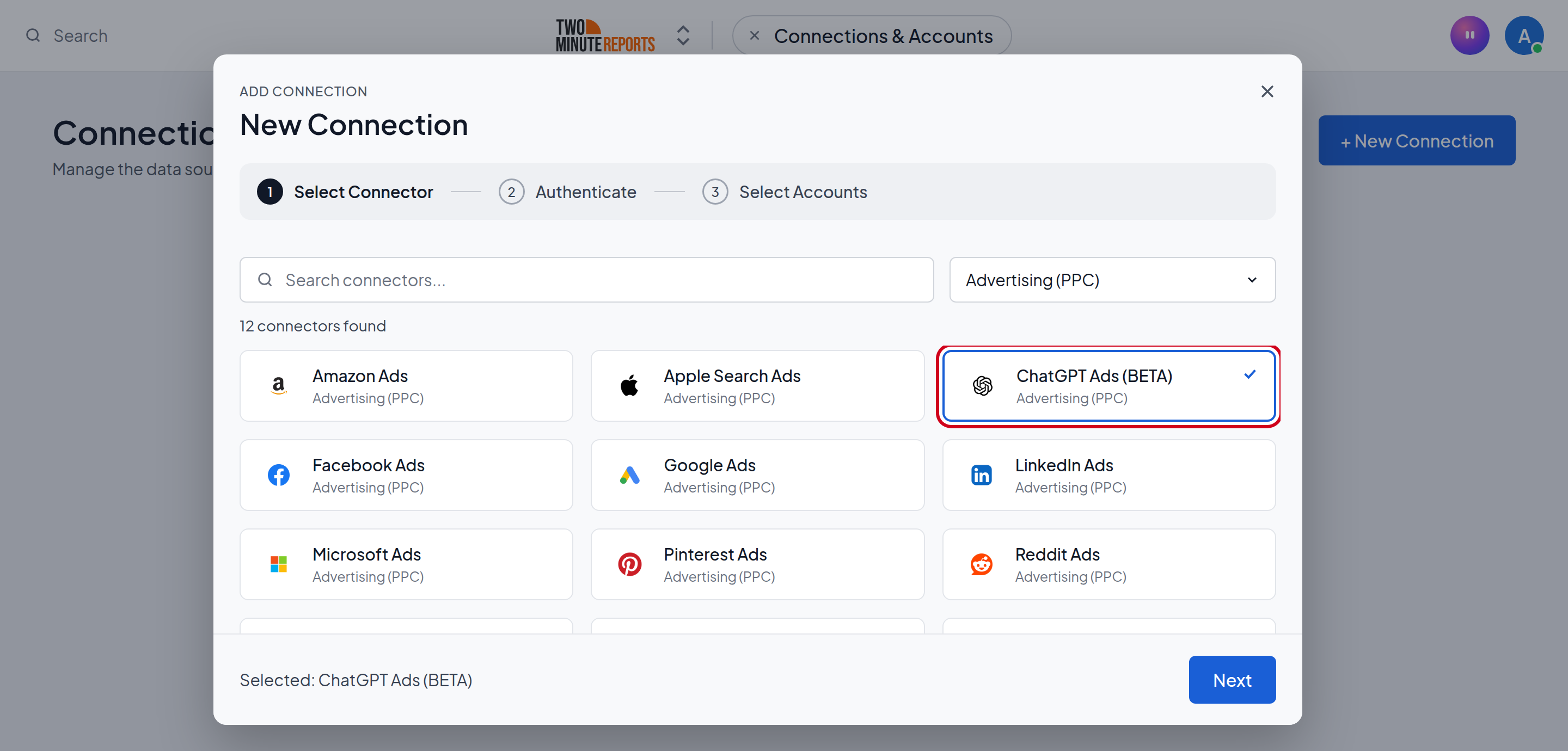Click the Two Minute Reports logo
Image resolution: width=1568 pixels, height=751 pixels.
tap(605, 35)
